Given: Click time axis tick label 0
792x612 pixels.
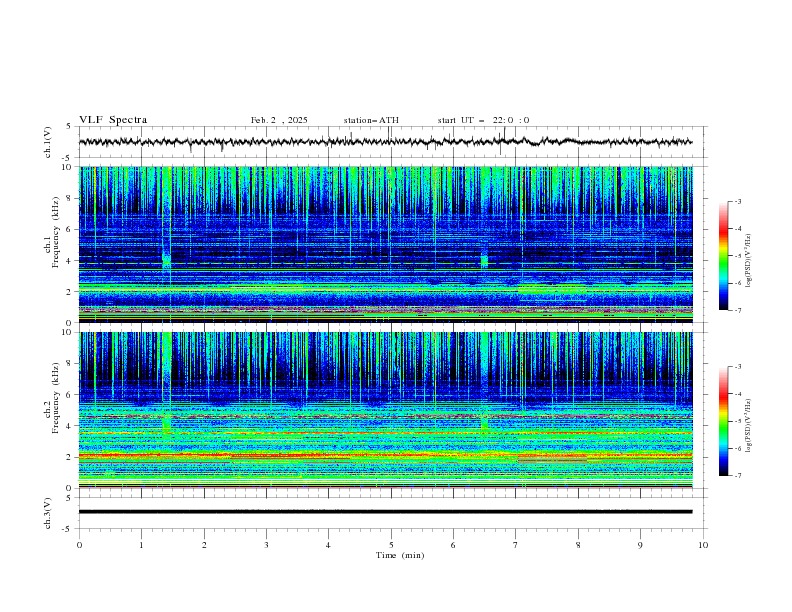Looking at the screenshot, I should [x=79, y=545].
